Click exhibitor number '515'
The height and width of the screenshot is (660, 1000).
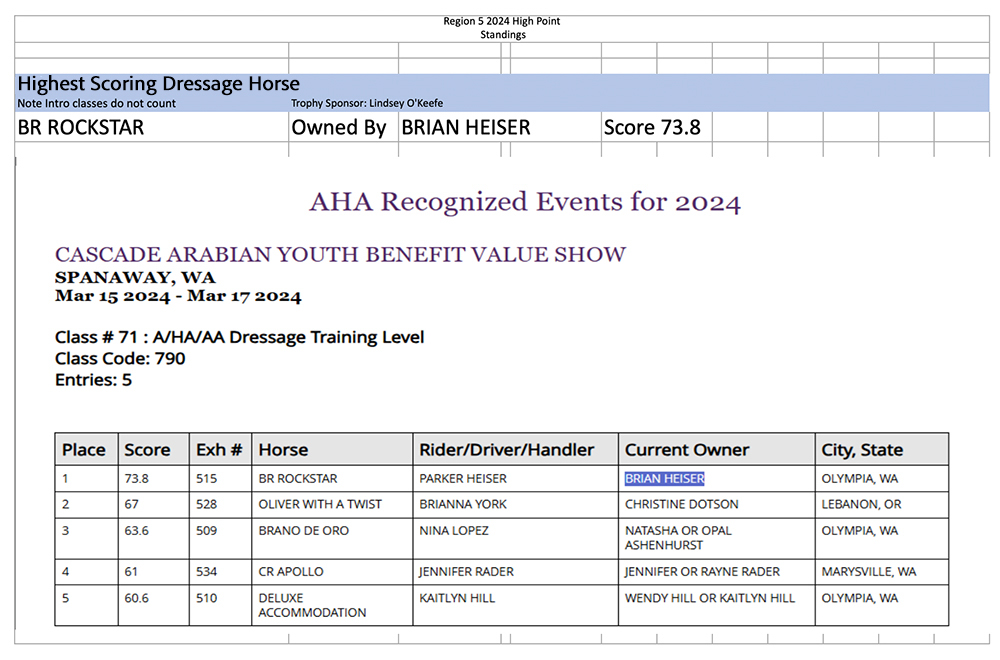tap(207, 479)
